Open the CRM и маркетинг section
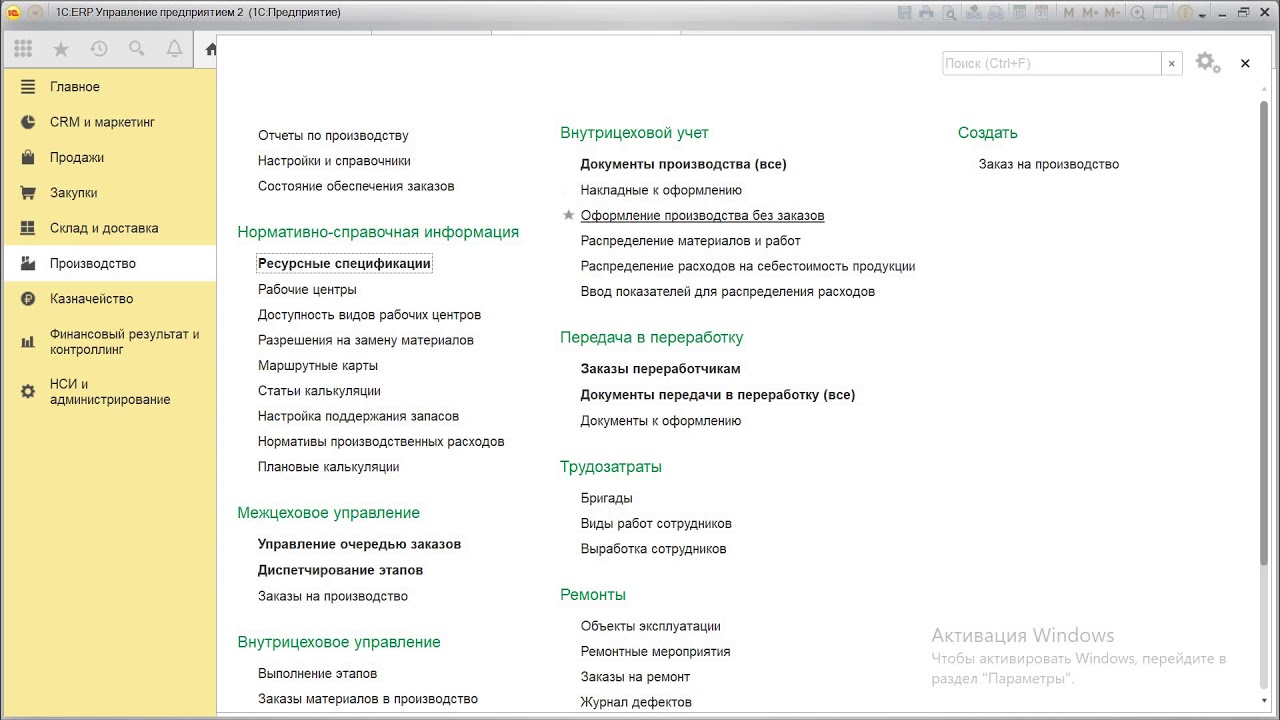Viewport: 1280px width, 720px height. pos(108,122)
